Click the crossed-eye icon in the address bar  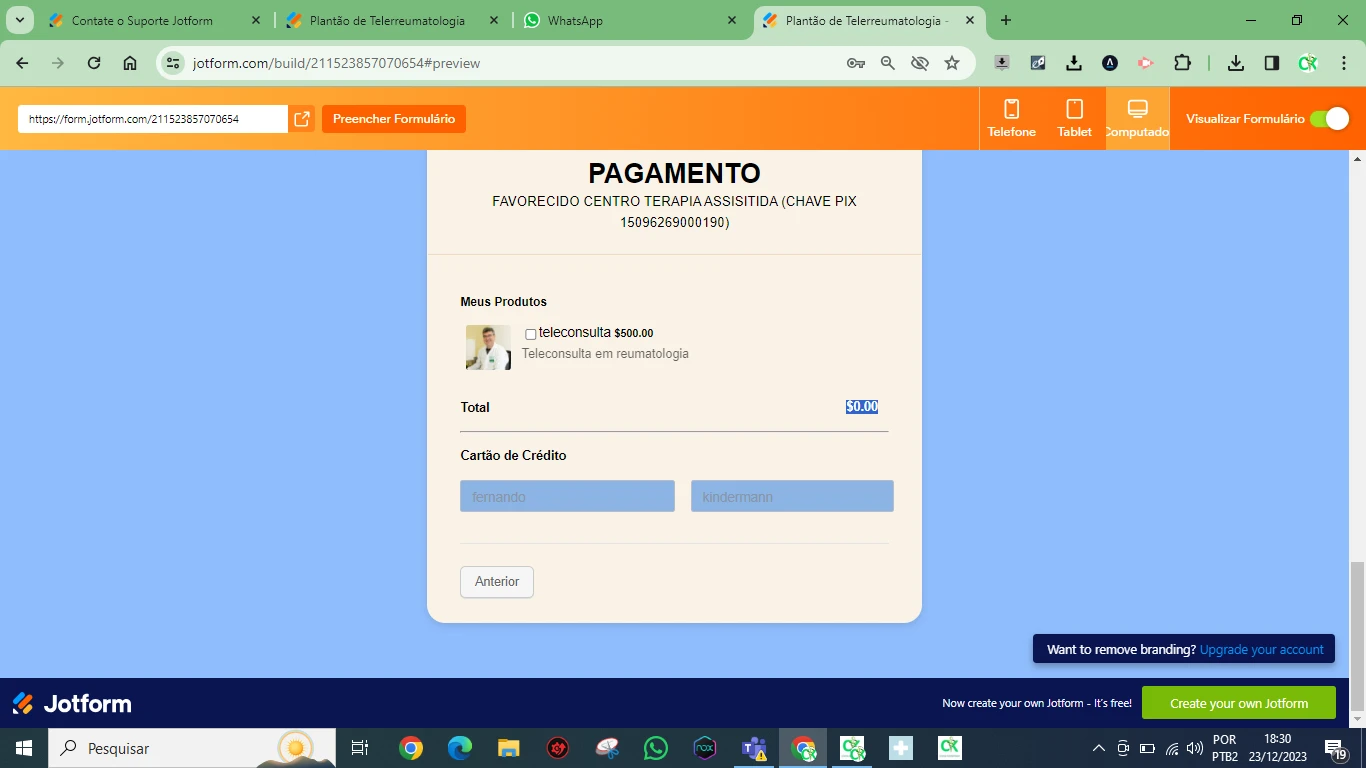coord(919,62)
